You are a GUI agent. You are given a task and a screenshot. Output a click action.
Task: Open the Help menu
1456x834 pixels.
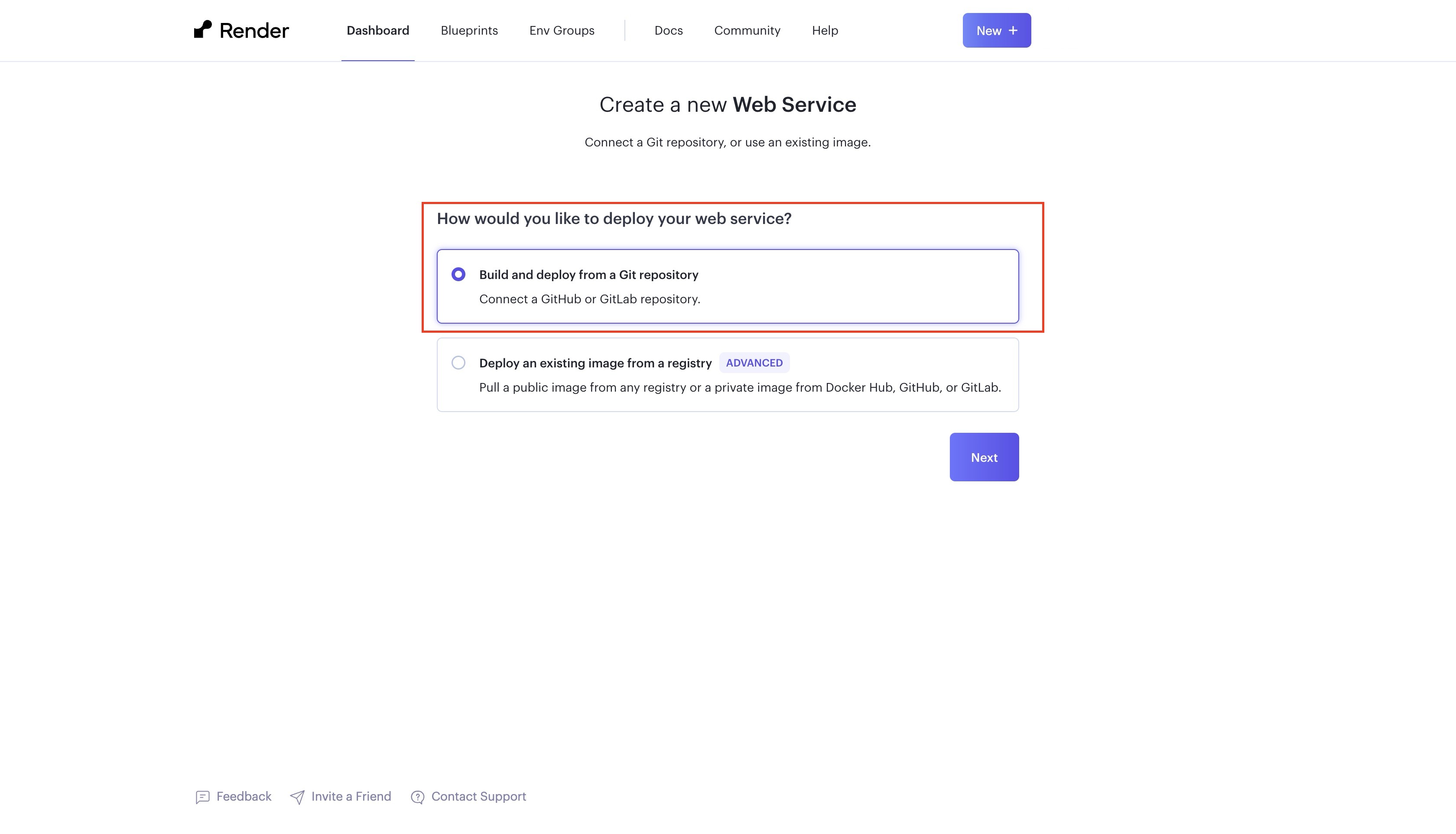tap(825, 30)
